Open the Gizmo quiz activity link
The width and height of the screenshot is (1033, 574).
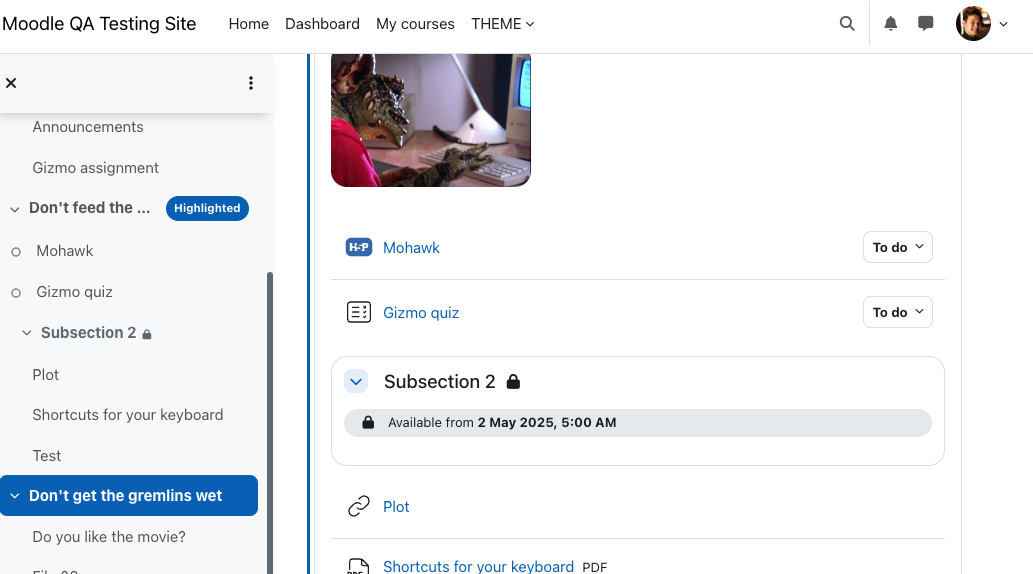pyautogui.click(x=421, y=313)
